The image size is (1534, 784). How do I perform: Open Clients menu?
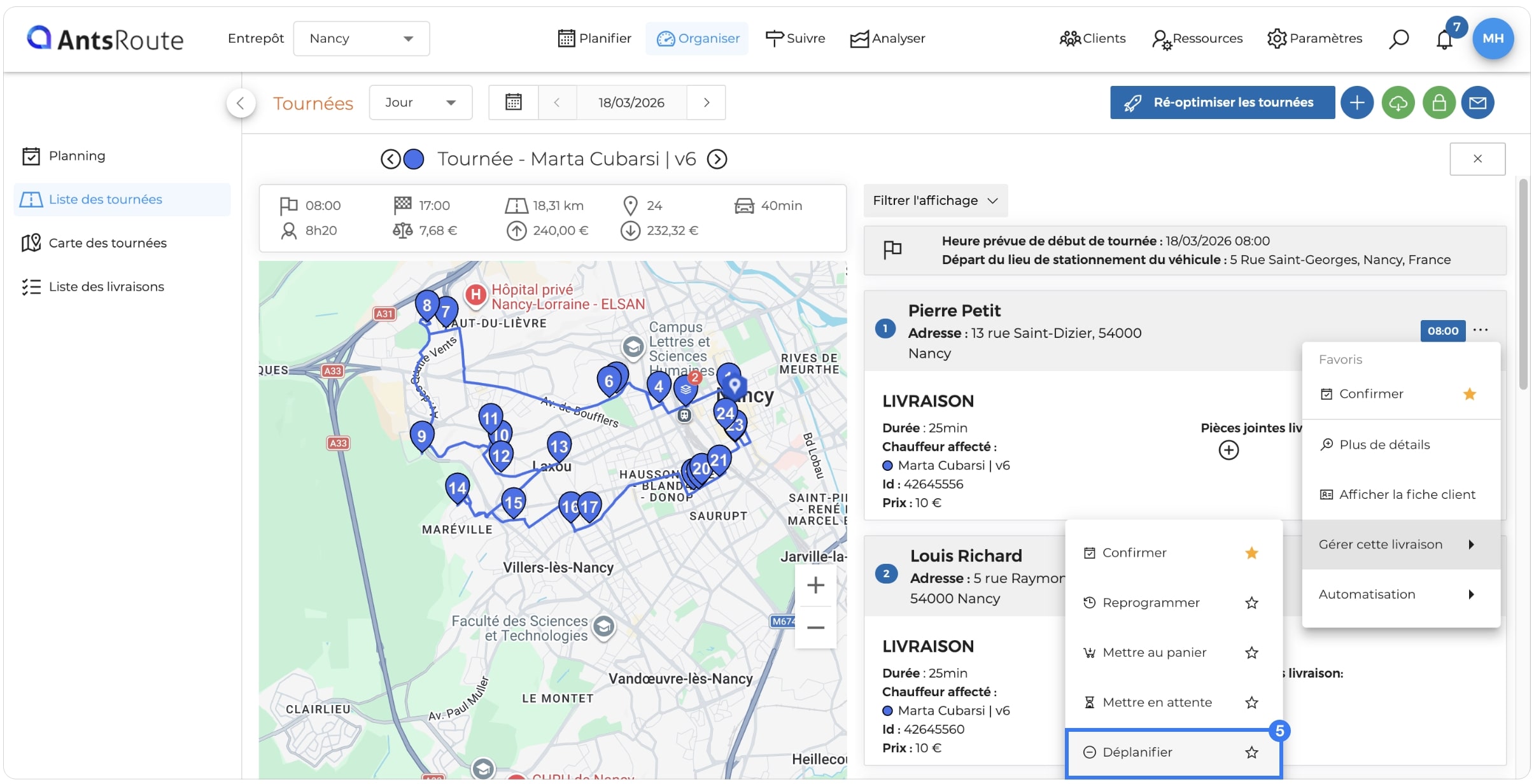click(1092, 39)
